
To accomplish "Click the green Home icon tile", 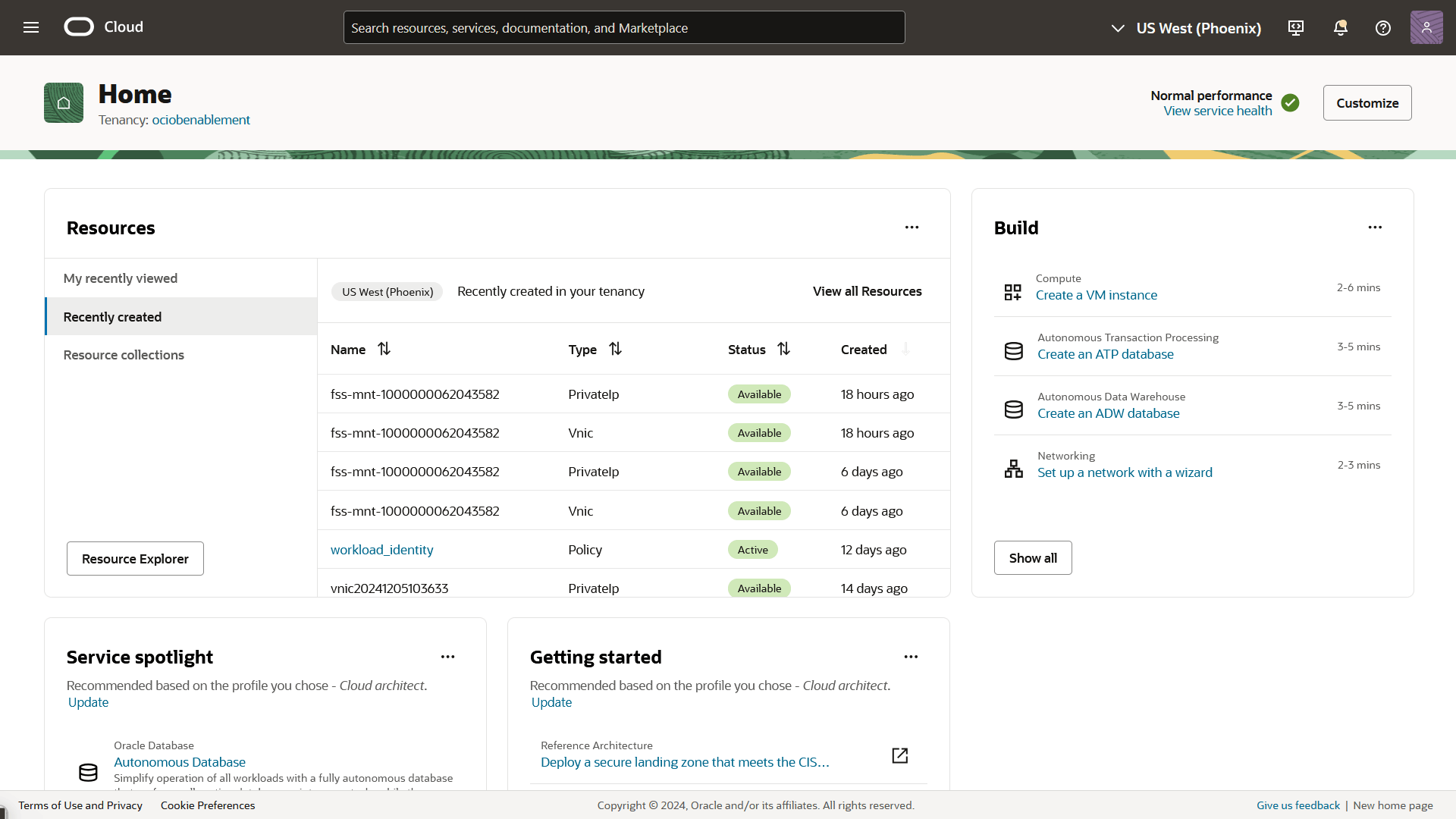I will (x=64, y=103).
